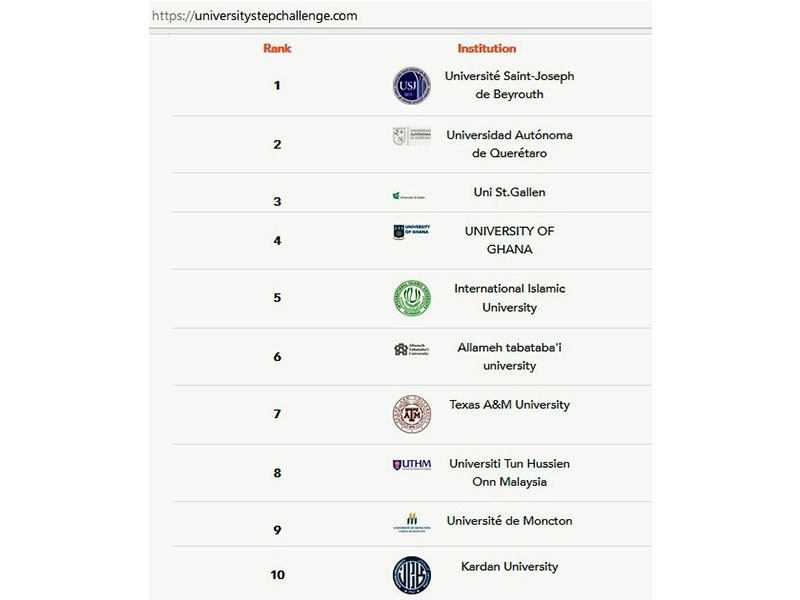Select Kardan University name text

(x=509, y=567)
